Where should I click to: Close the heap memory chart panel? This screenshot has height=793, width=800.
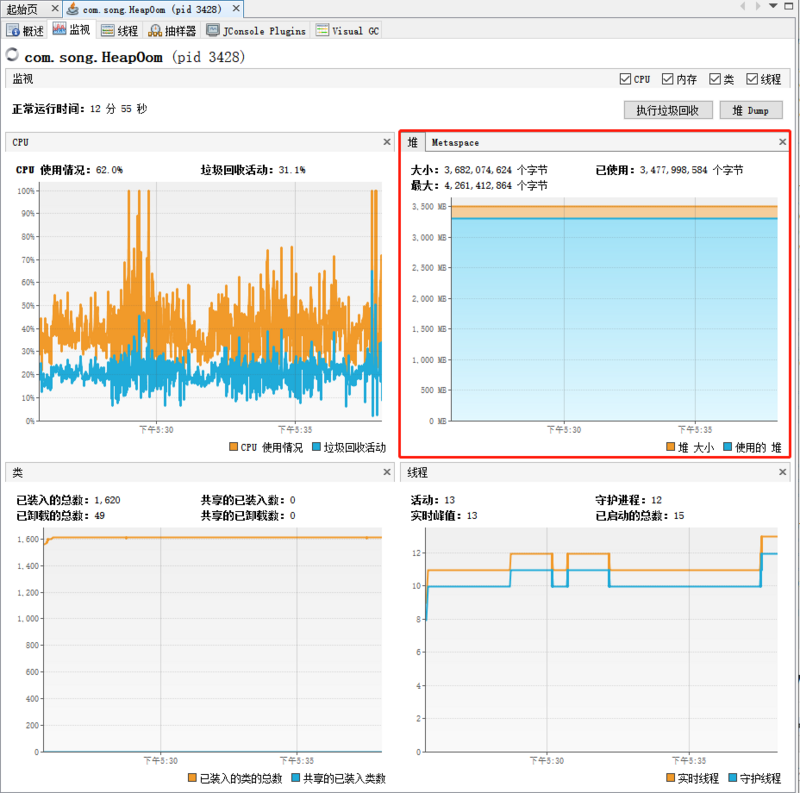point(782,142)
